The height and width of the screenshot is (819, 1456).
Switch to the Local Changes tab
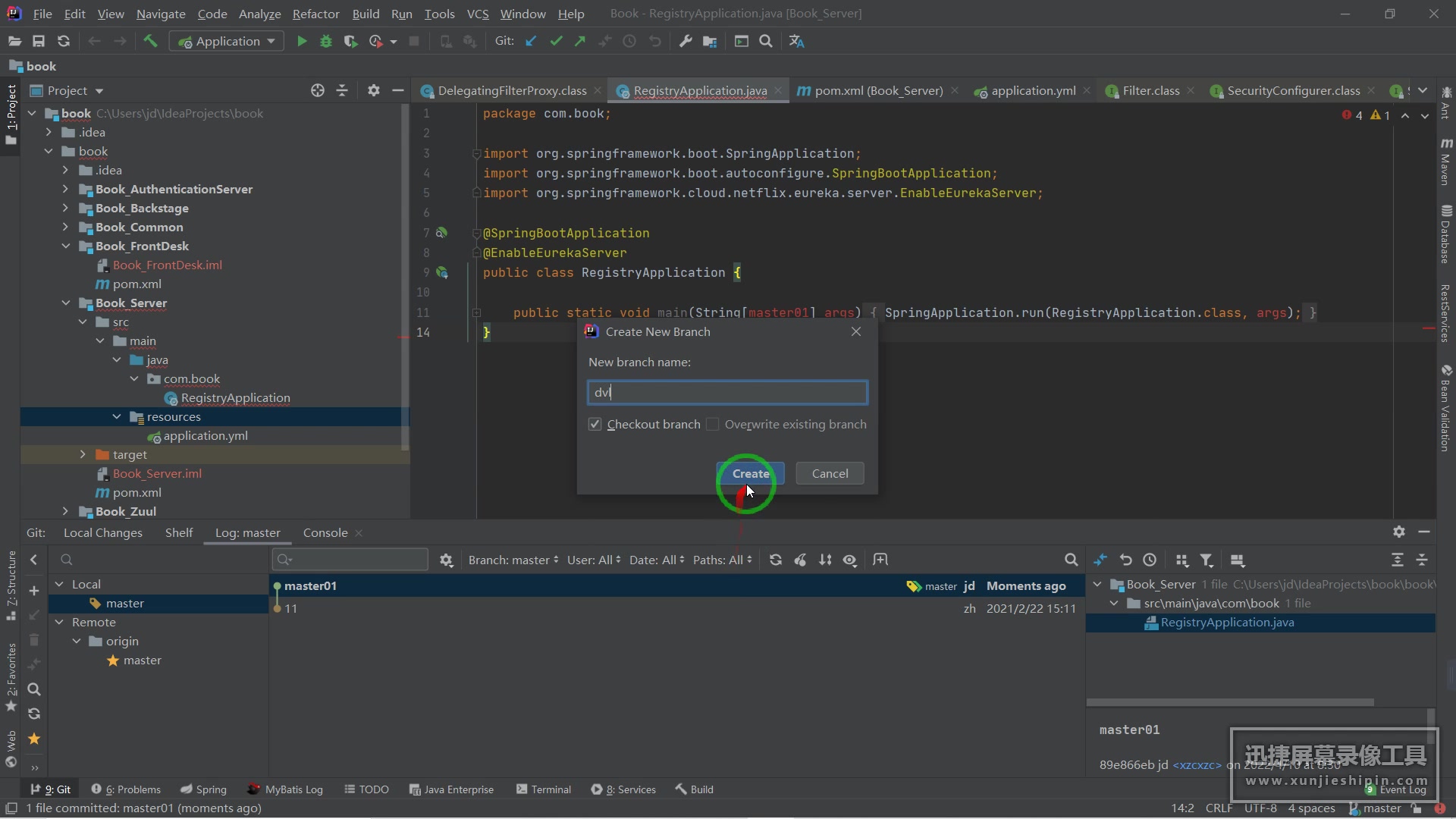(102, 533)
